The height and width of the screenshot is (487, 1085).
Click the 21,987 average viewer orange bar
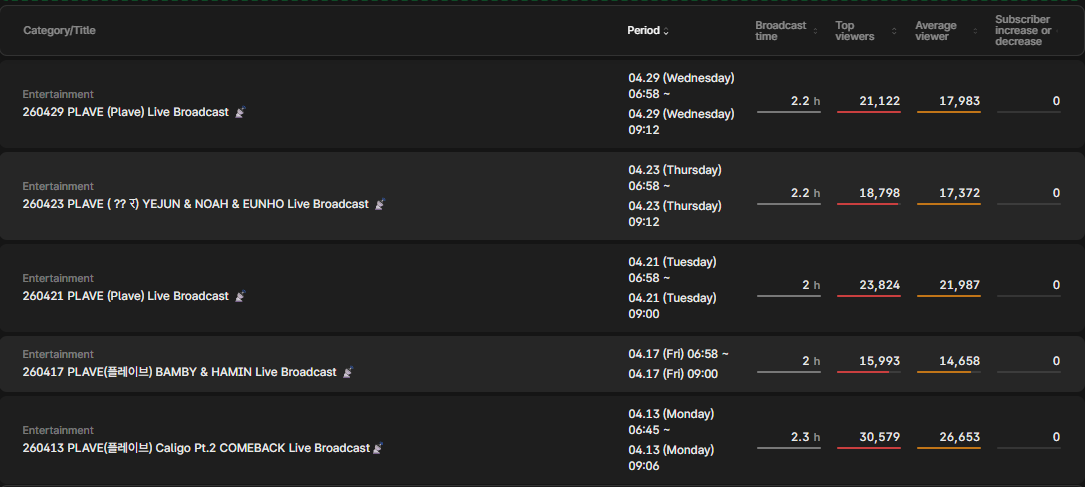(x=949, y=296)
